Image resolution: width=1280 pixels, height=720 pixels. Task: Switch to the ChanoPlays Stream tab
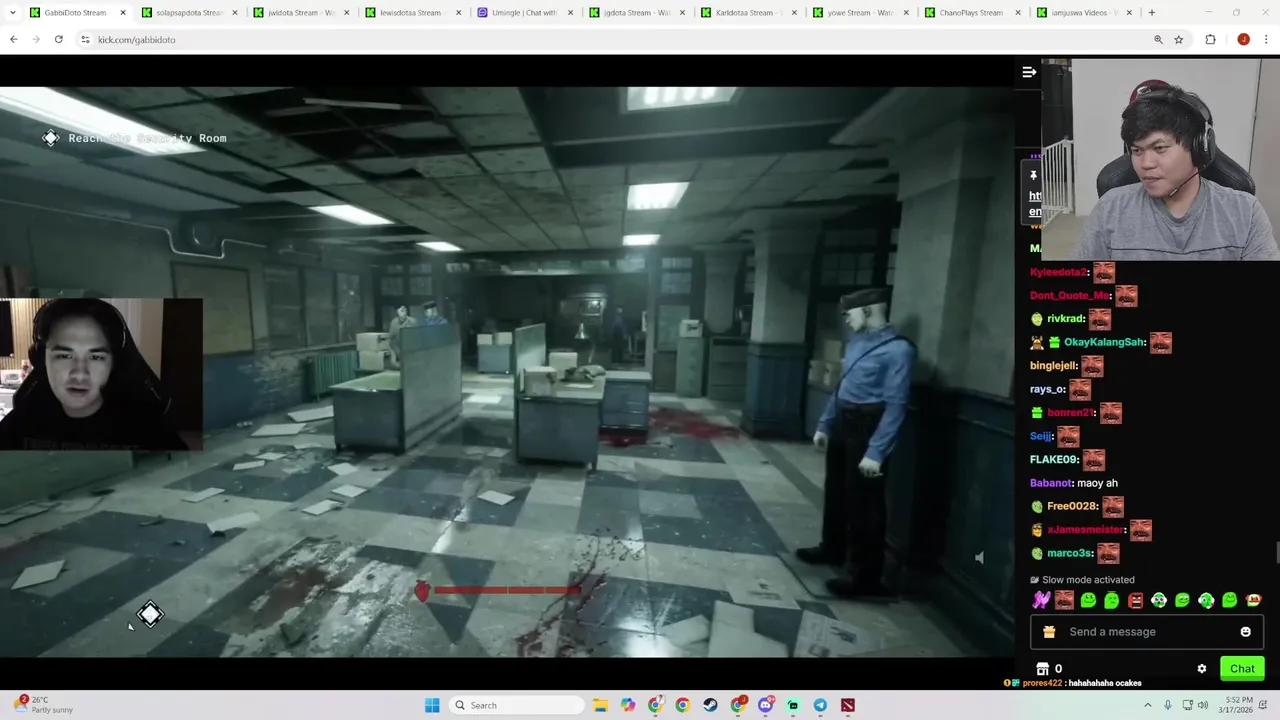click(973, 13)
